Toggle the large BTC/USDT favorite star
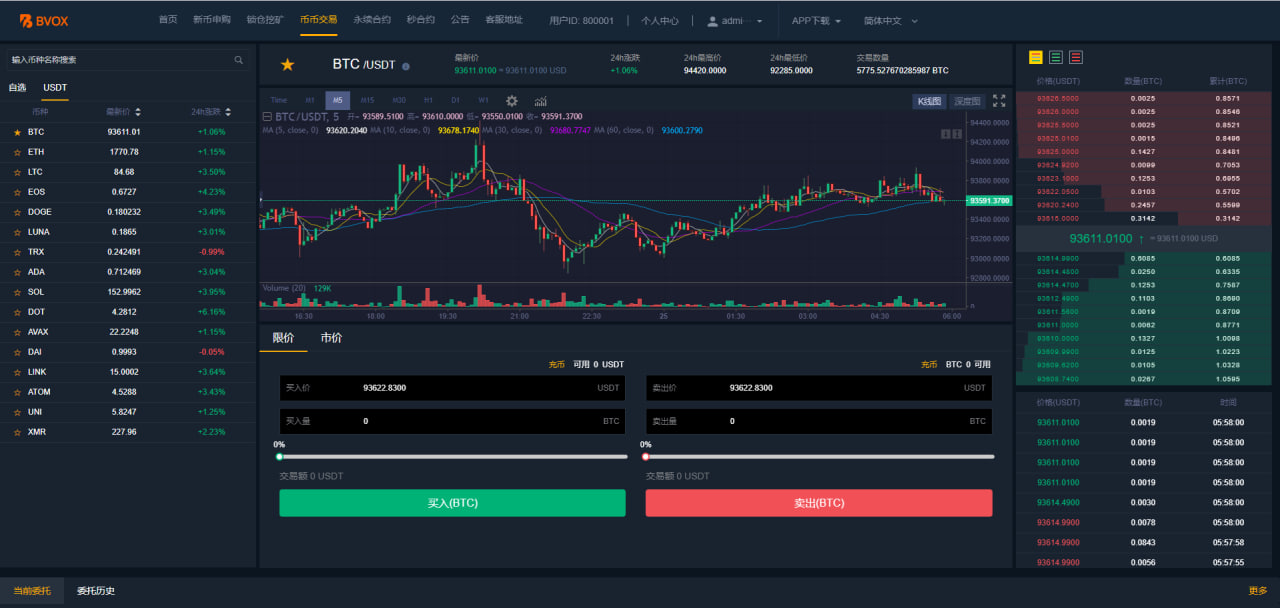 click(287, 65)
